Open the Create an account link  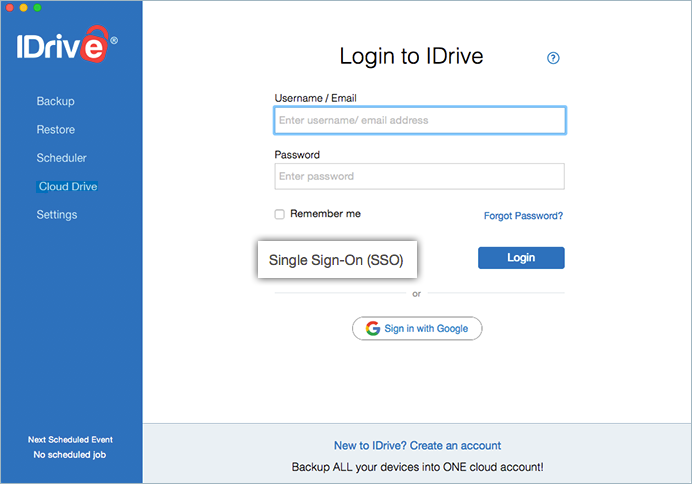click(x=417, y=446)
